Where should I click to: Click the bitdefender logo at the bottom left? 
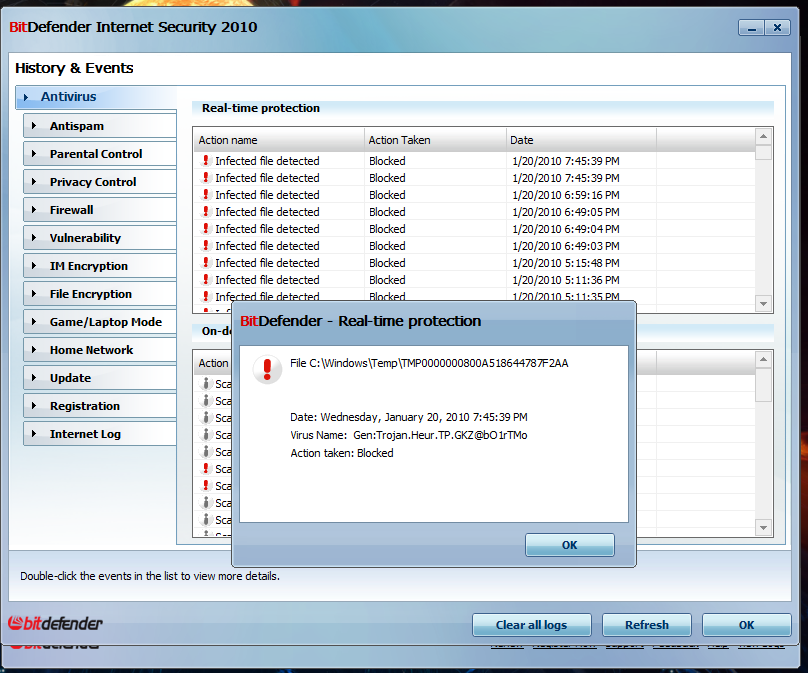[55, 624]
